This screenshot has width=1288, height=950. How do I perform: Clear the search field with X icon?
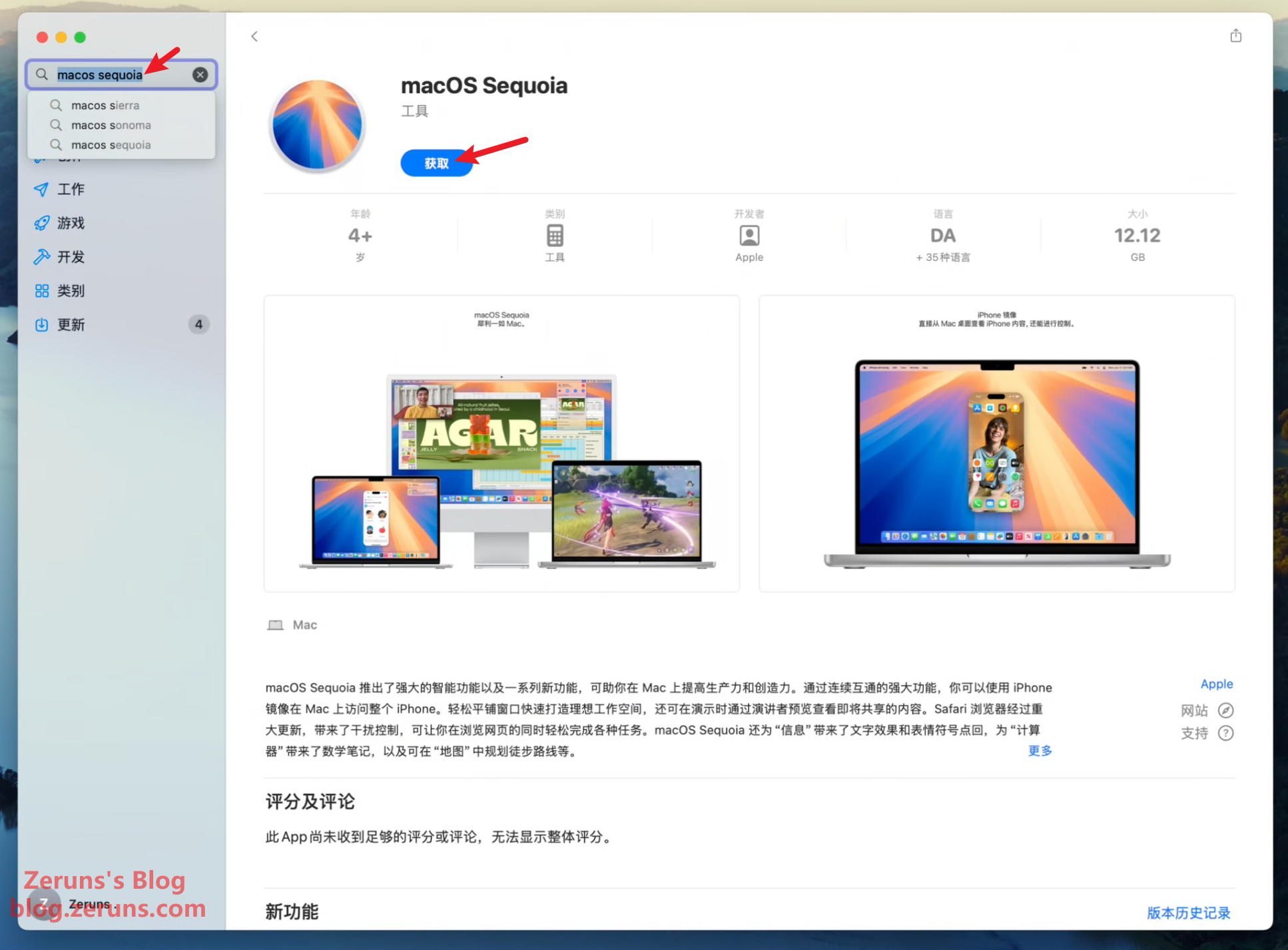point(200,75)
